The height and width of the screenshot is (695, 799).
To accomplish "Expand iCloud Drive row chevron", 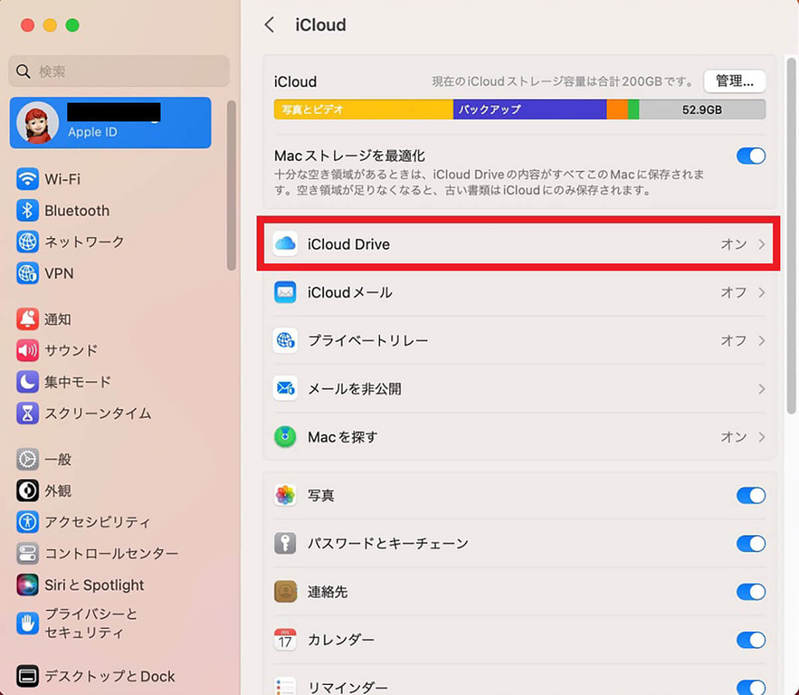I will click(x=761, y=244).
